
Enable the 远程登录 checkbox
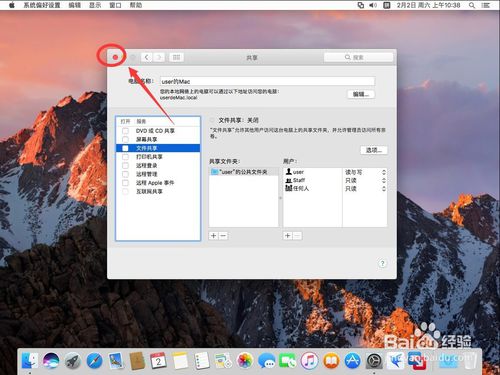click(x=125, y=165)
